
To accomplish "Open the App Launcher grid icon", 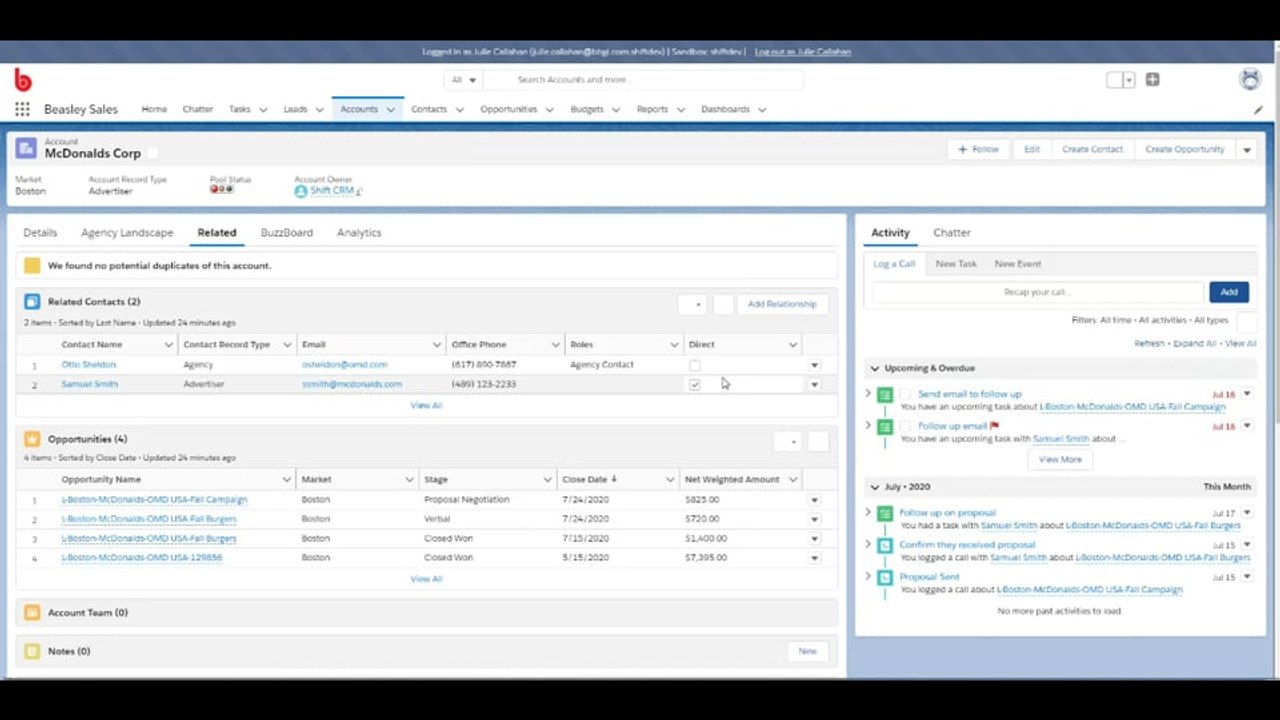I will point(22,109).
